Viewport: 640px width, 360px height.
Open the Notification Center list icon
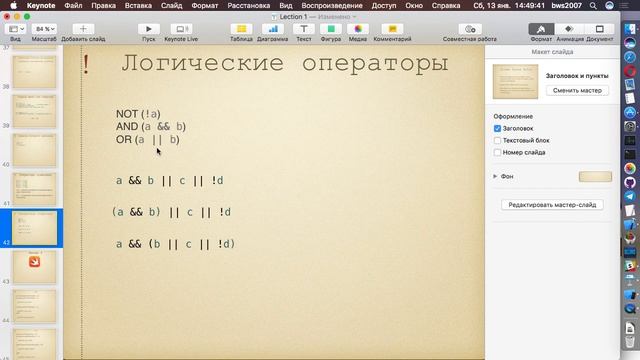[x=624, y=6]
